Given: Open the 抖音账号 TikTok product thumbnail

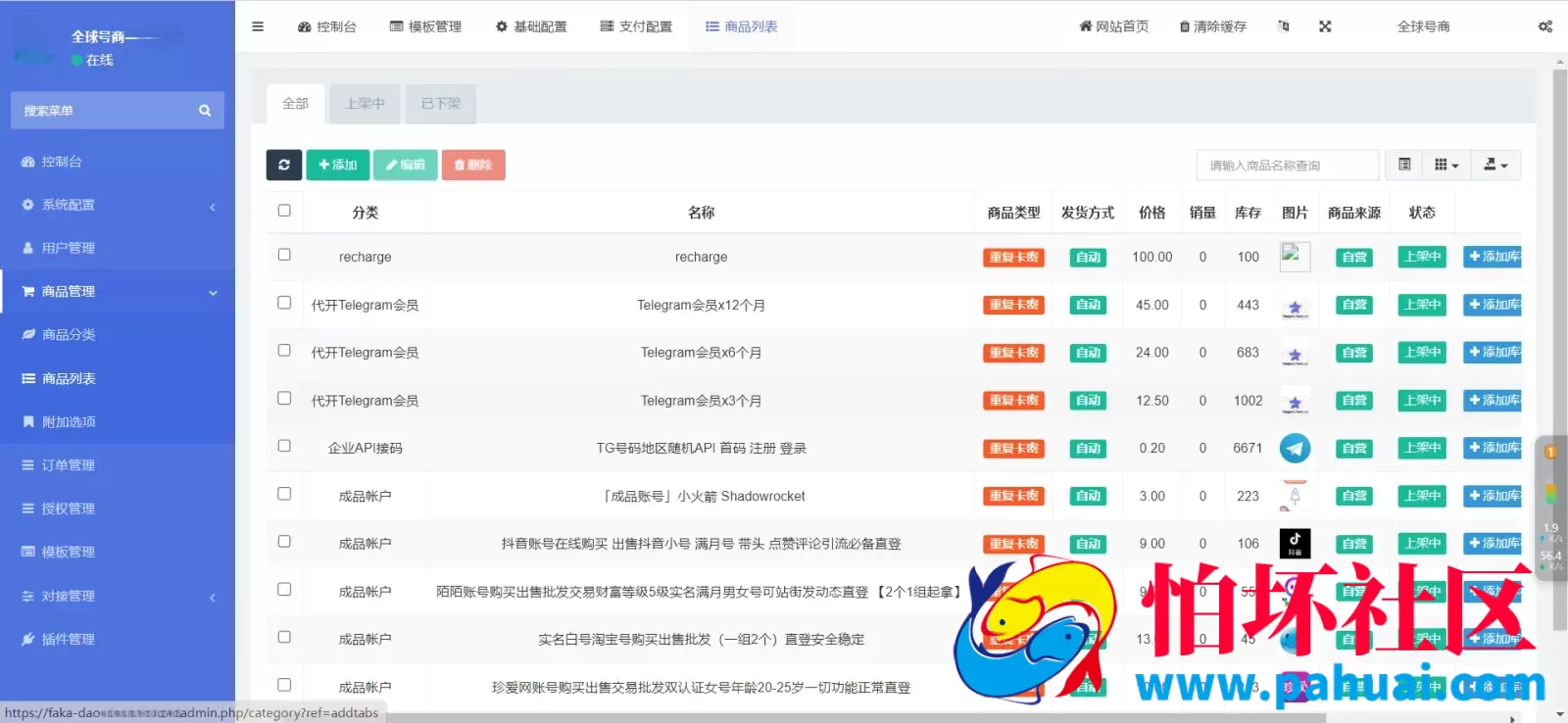Looking at the screenshot, I should click(1295, 544).
